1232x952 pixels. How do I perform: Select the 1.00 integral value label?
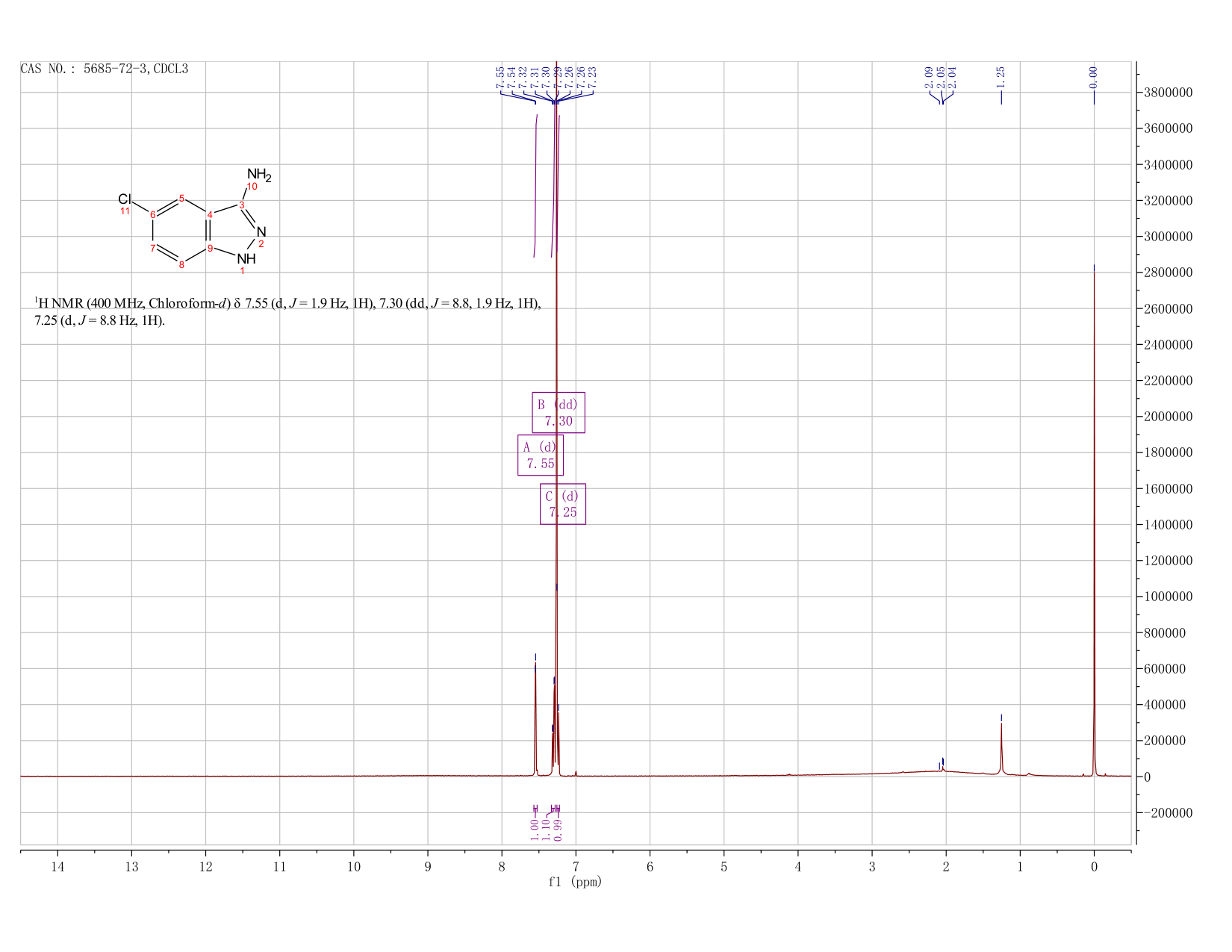(535, 829)
